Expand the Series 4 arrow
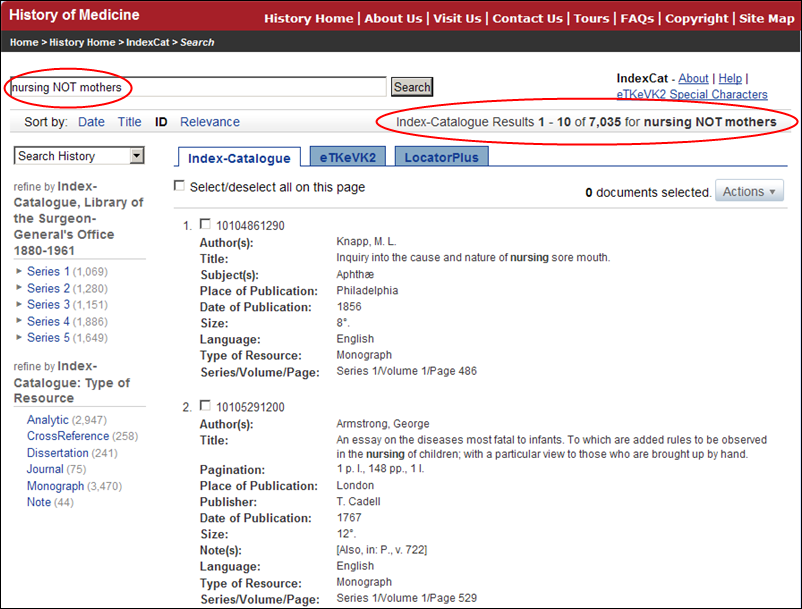This screenshot has height=609, width=802. coord(19,321)
